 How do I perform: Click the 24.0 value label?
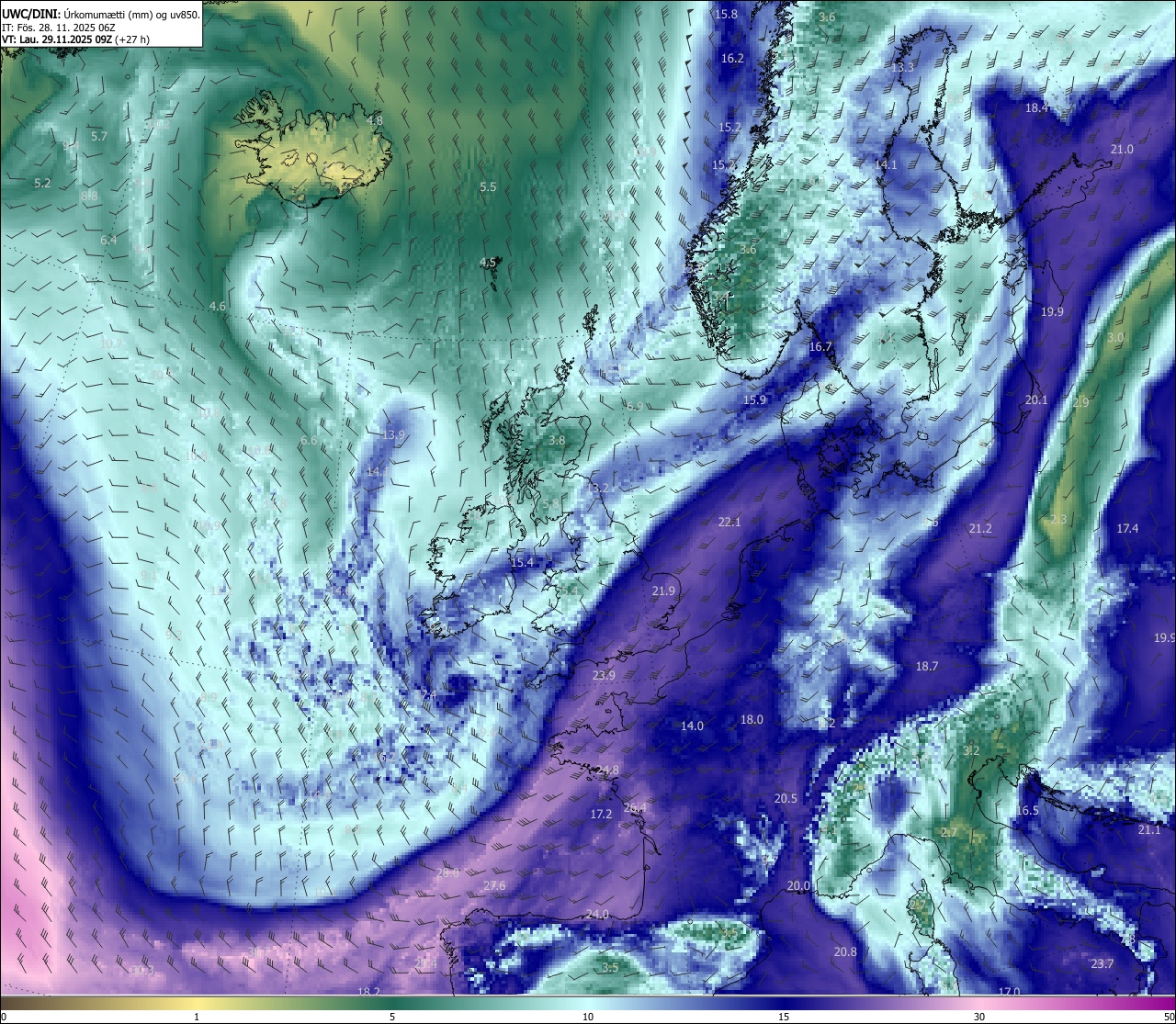click(597, 914)
